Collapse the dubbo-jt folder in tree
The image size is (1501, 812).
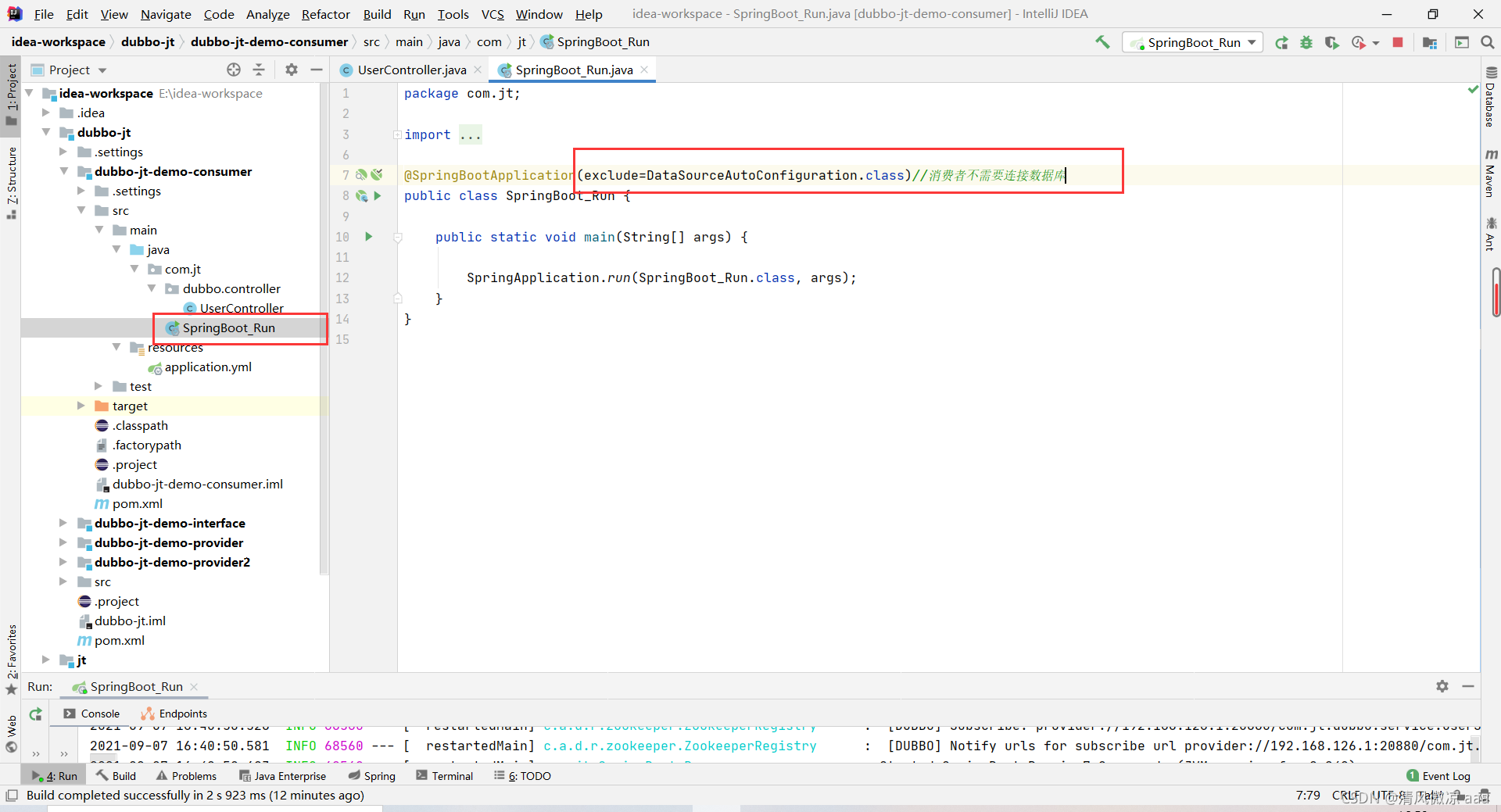coord(46,132)
